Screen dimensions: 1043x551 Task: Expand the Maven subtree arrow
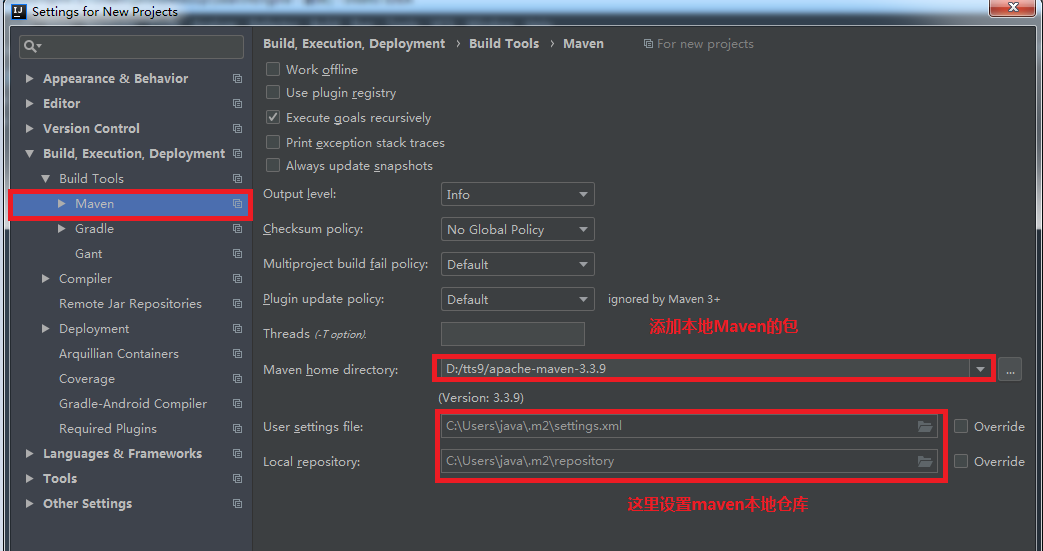point(61,204)
